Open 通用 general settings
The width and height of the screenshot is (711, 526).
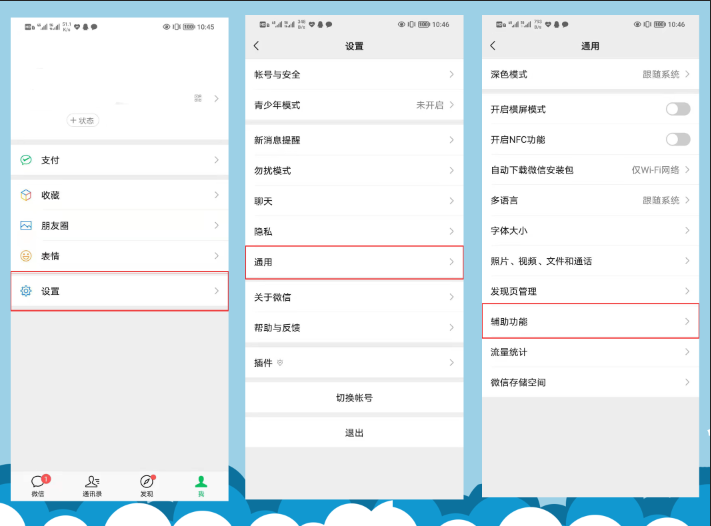pyautogui.click(x=354, y=262)
